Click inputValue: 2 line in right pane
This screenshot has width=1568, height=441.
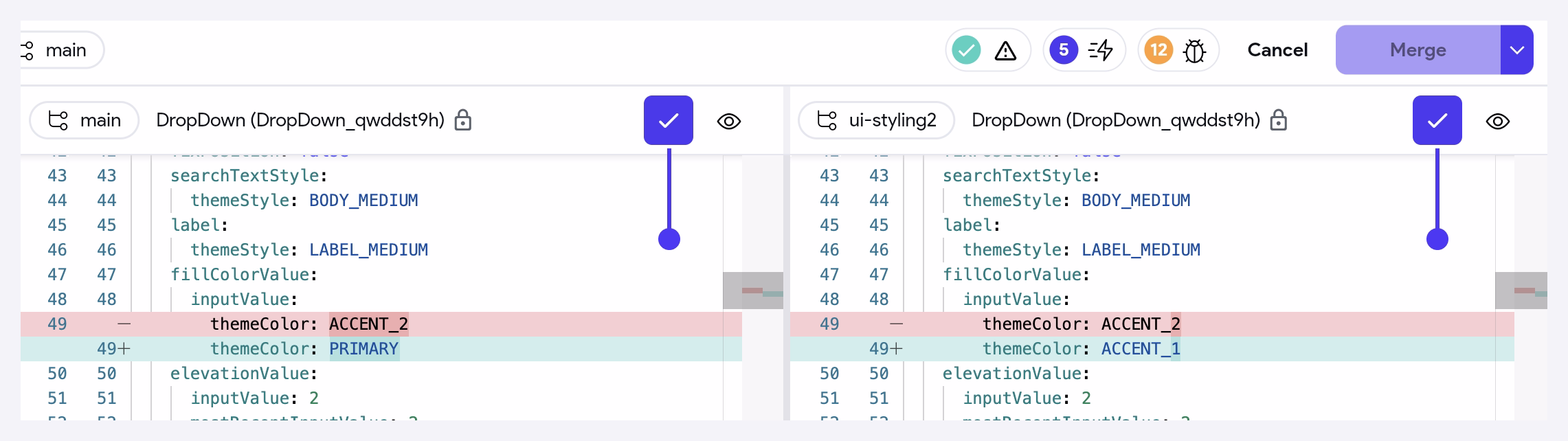click(1027, 398)
